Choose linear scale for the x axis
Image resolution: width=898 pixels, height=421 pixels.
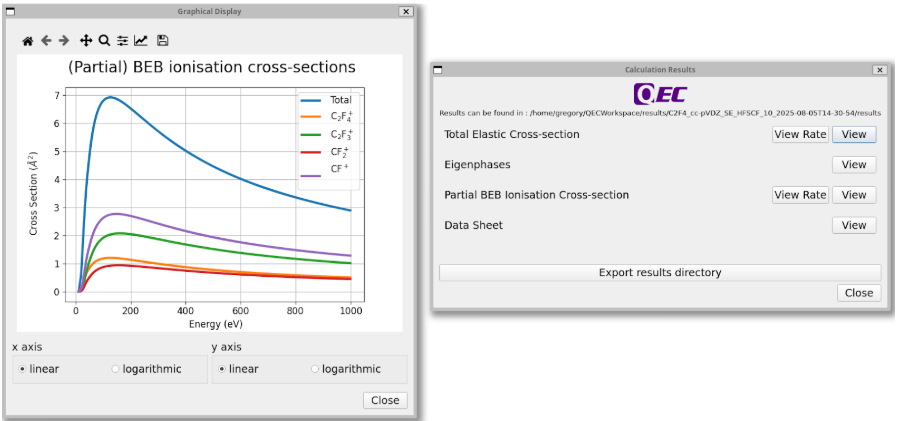(x=23, y=369)
